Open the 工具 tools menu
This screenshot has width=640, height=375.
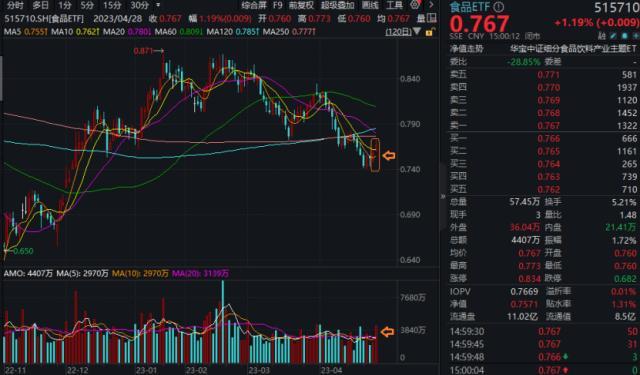[394, 5]
